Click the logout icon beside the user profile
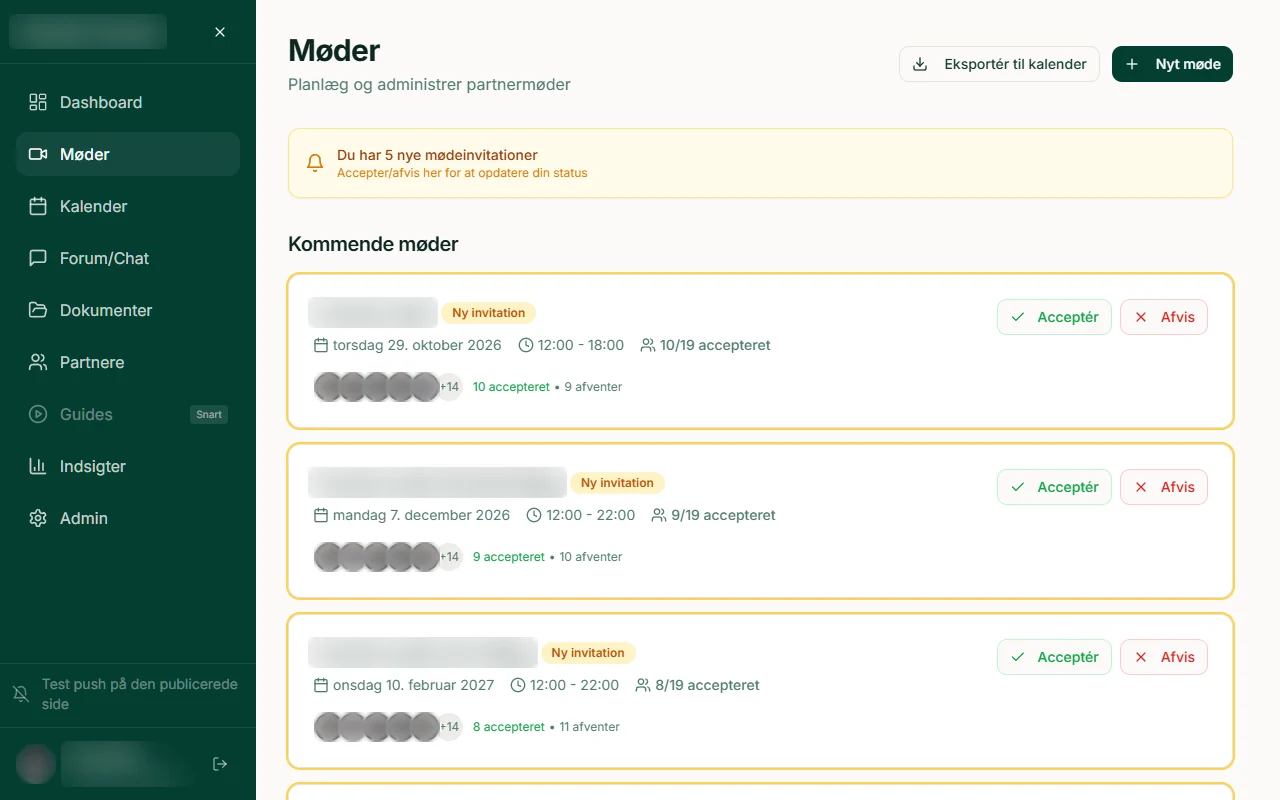The image size is (1280, 800). click(x=220, y=764)
